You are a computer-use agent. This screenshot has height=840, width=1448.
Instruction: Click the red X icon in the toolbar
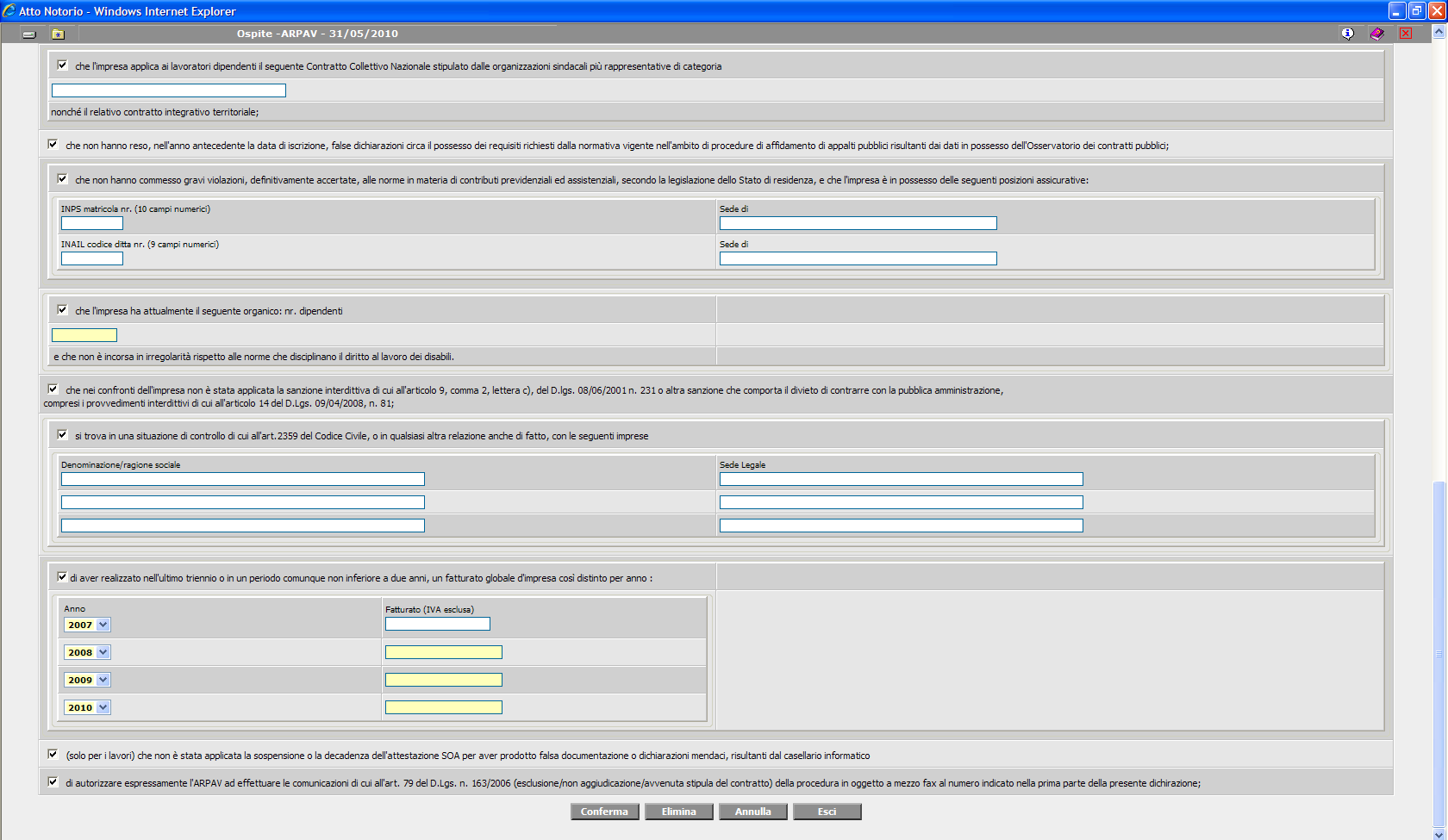(1406, 34)
